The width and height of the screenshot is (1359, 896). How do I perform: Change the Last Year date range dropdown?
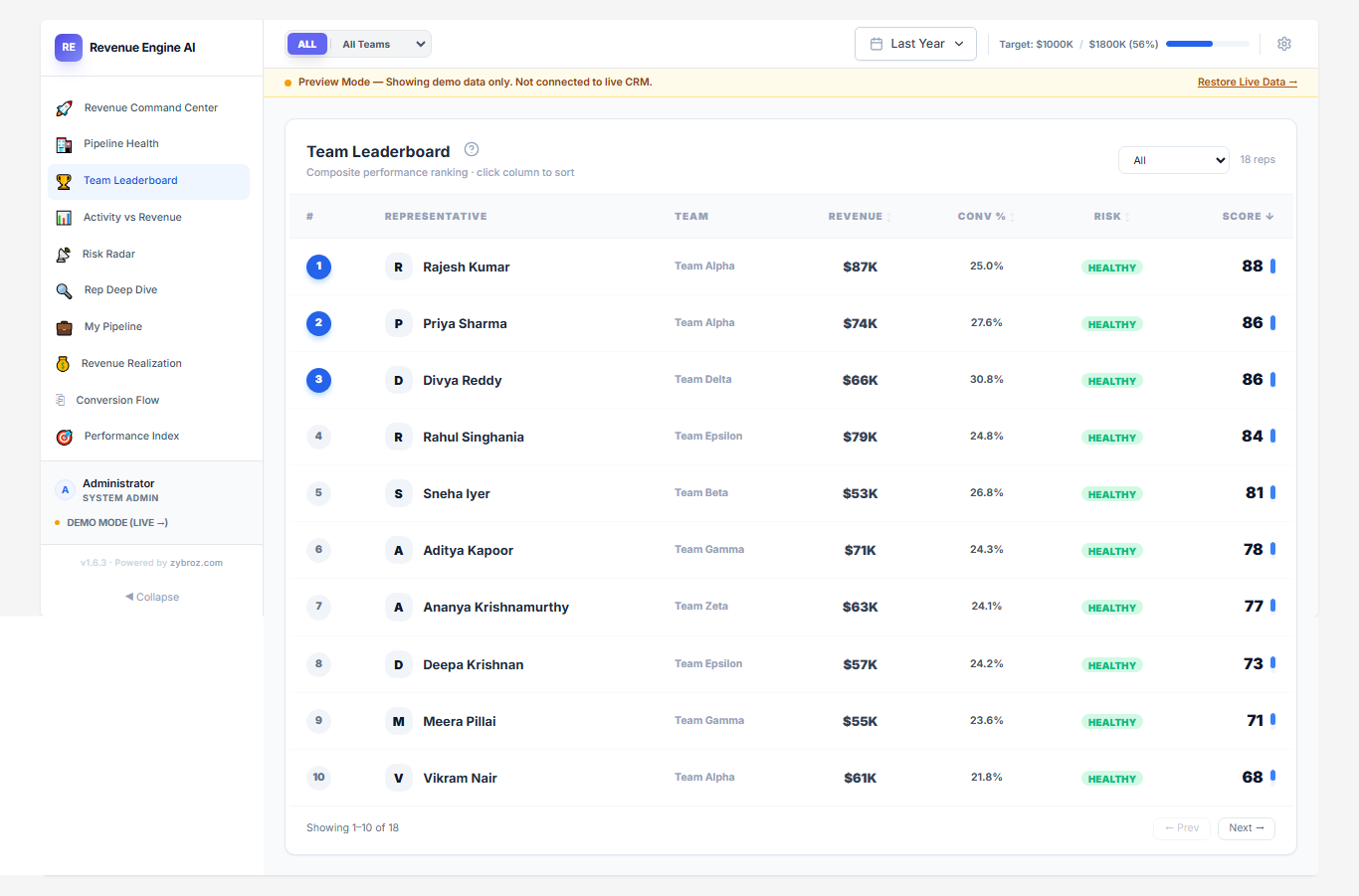pyautogui.click(x=915, y=44)
